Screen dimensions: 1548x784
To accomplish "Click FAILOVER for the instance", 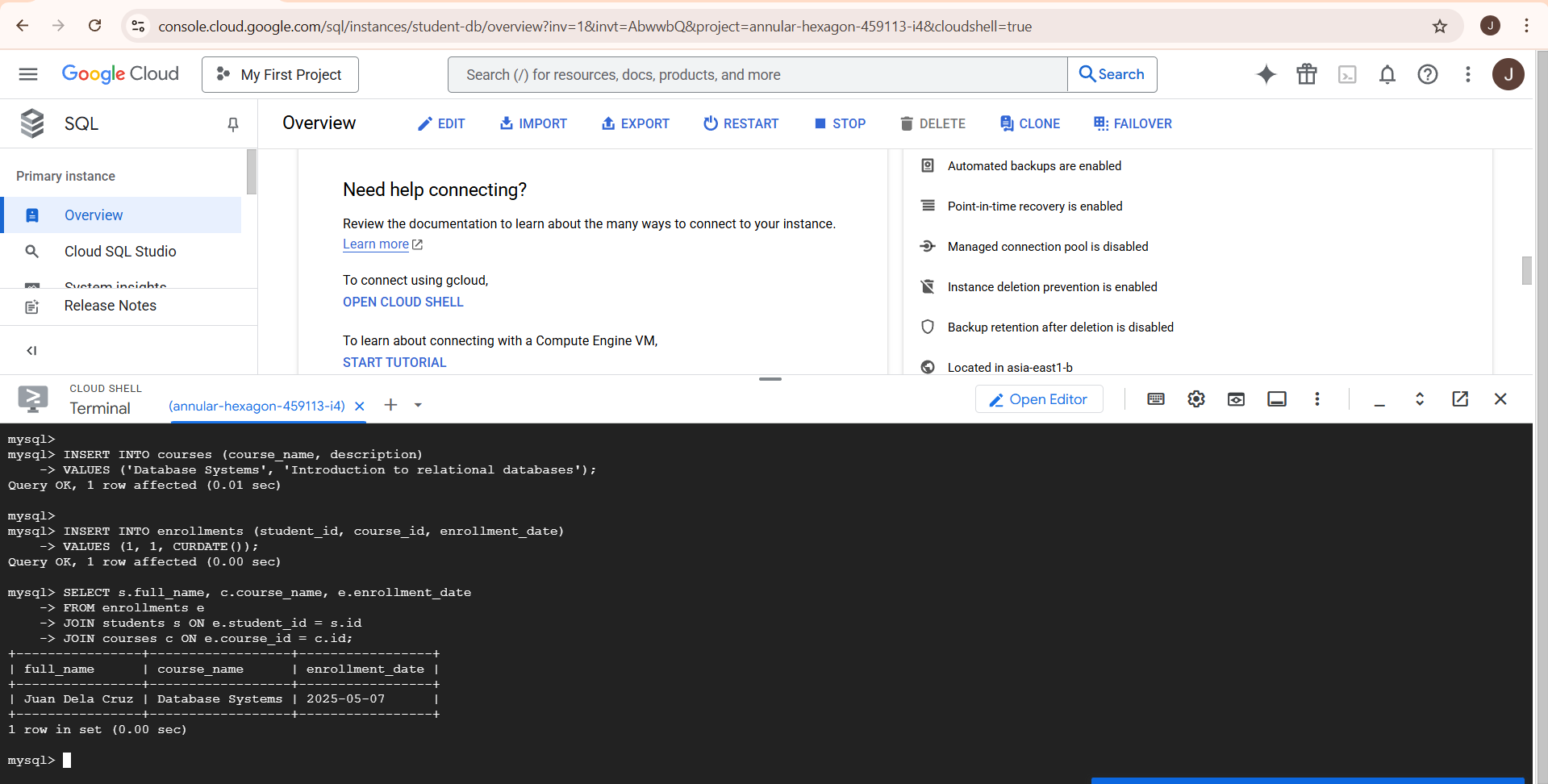I will pos(1133,123).
